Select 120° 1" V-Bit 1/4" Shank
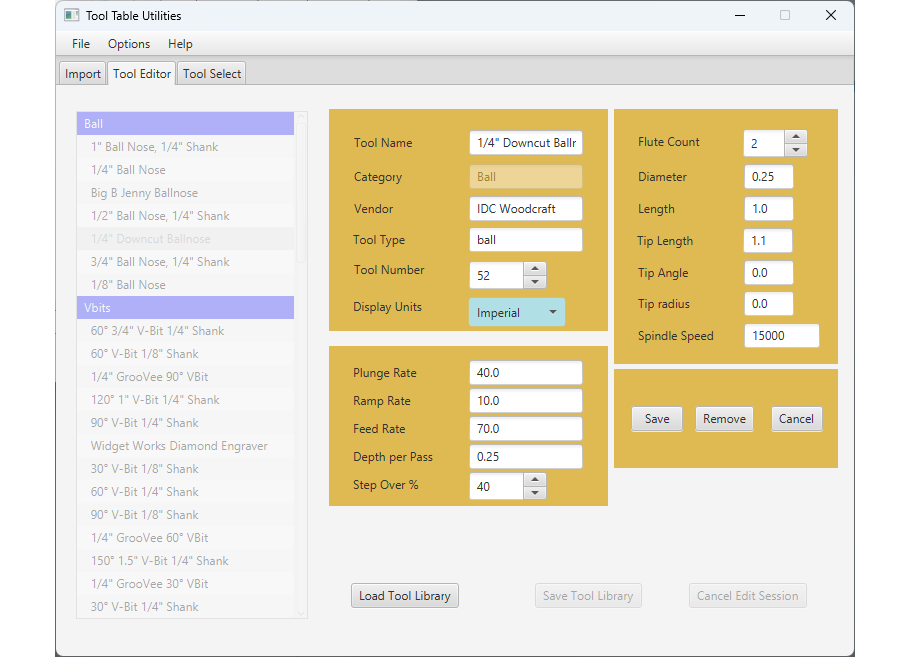The height and width of the screenshot is (657, 910). [185, 400]
